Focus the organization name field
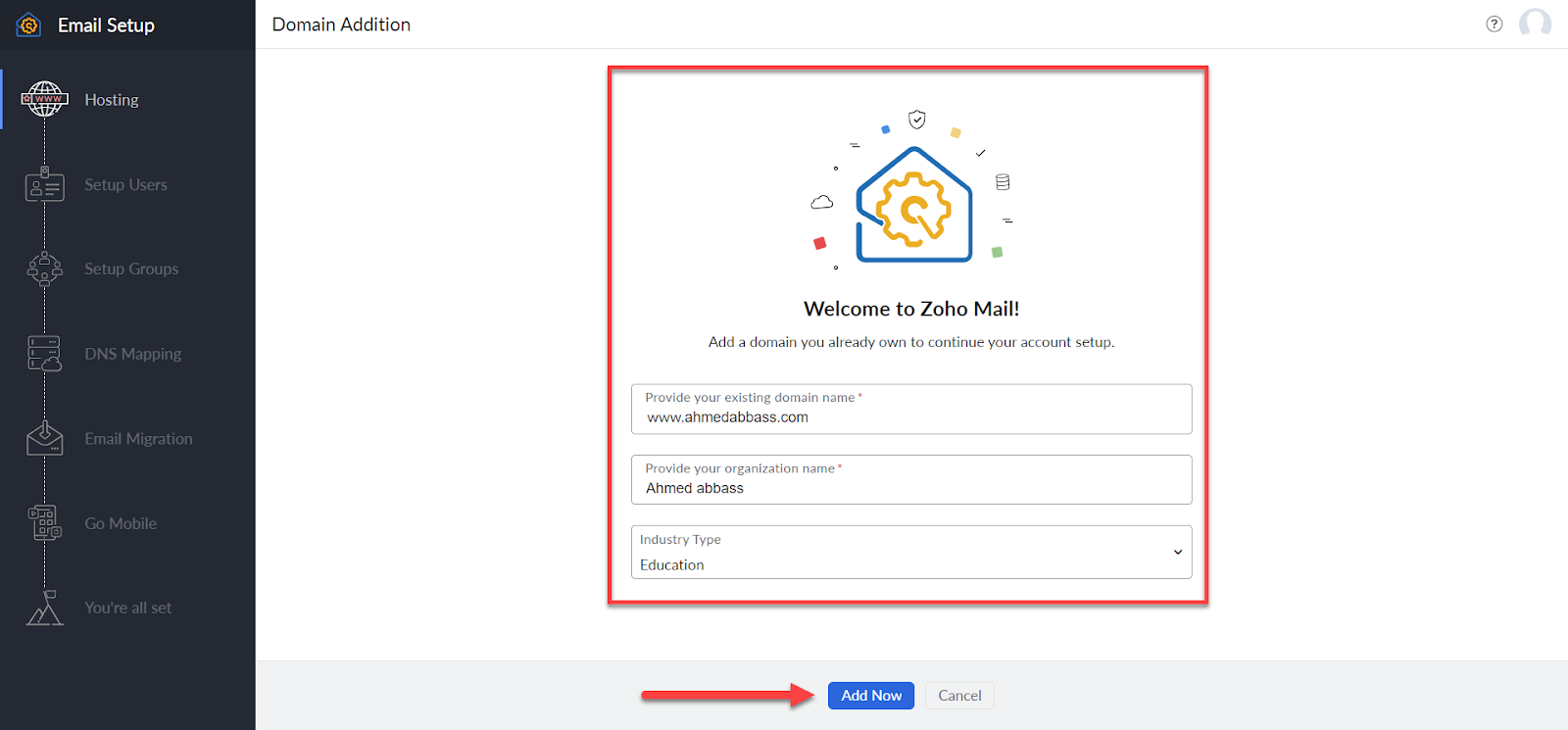The width and height of the screenshot is (1568, 730). (x=911, y=488)
